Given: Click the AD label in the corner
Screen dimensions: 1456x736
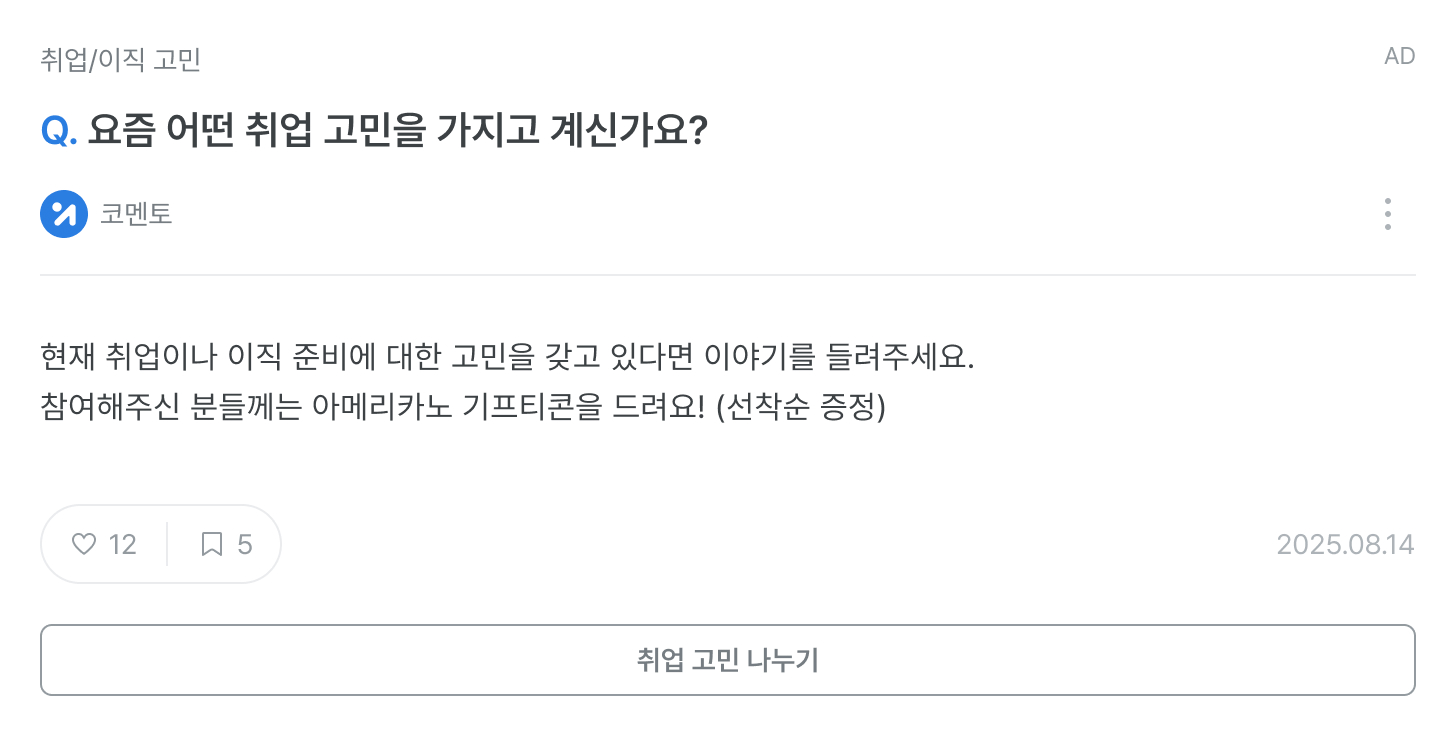Looking at the screenshot, I should click(1400, 56).
